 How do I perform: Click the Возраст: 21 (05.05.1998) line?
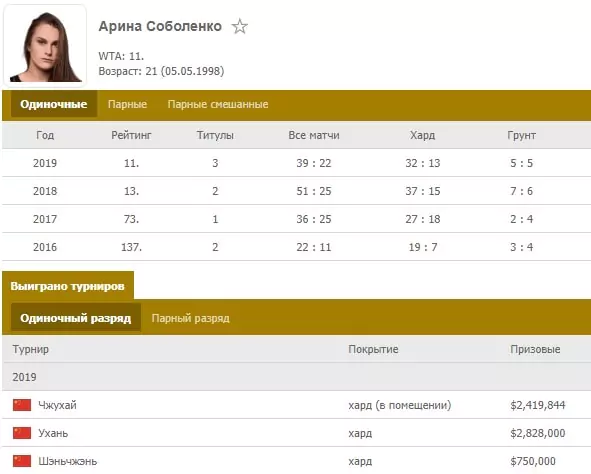click(161, 71)
